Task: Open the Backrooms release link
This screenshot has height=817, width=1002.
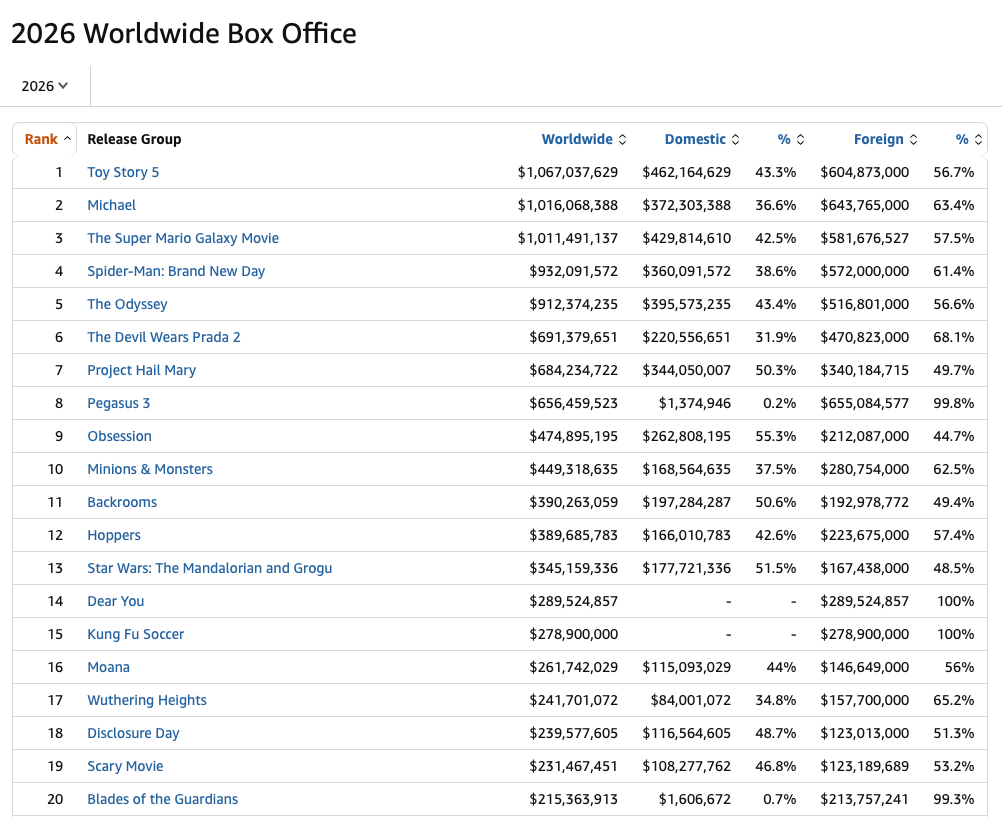Action: (x=122, y=502)
